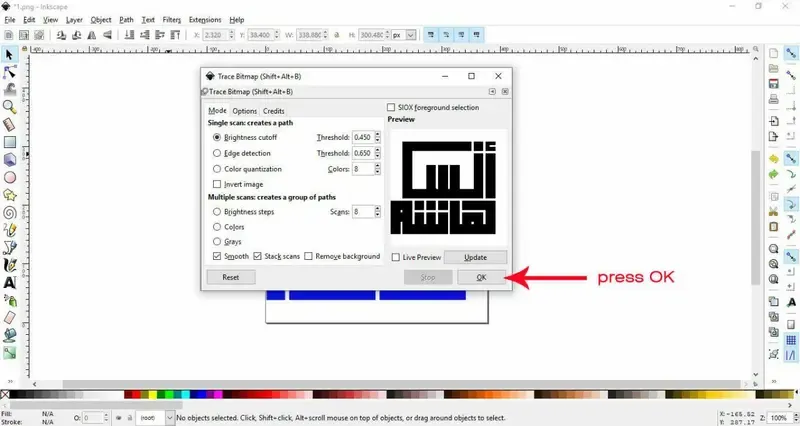800x426 pixels.
Task: Click the Brightness cutoff Threshold field
Action: click(362, 137)
